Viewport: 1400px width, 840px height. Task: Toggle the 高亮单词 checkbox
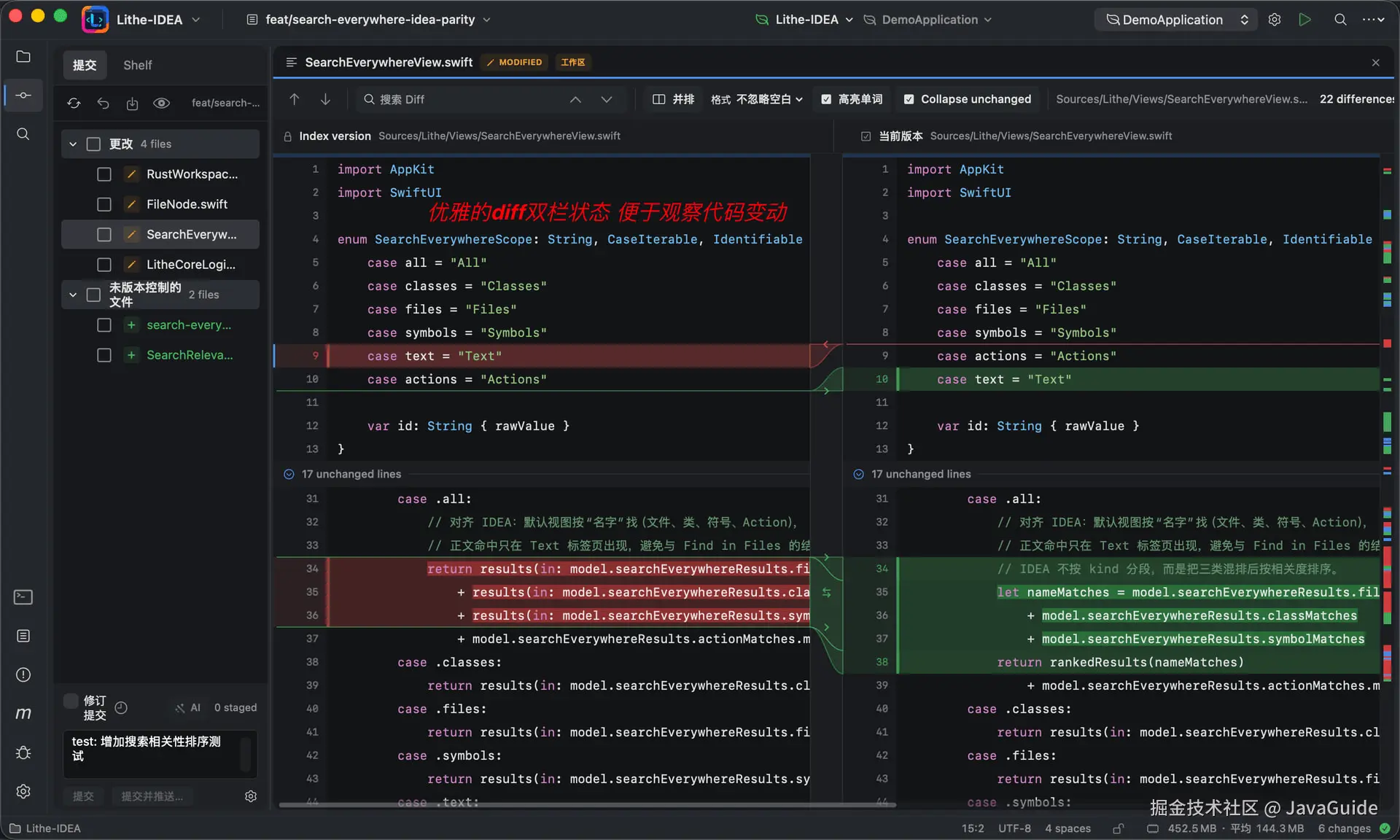click(826, 99)
